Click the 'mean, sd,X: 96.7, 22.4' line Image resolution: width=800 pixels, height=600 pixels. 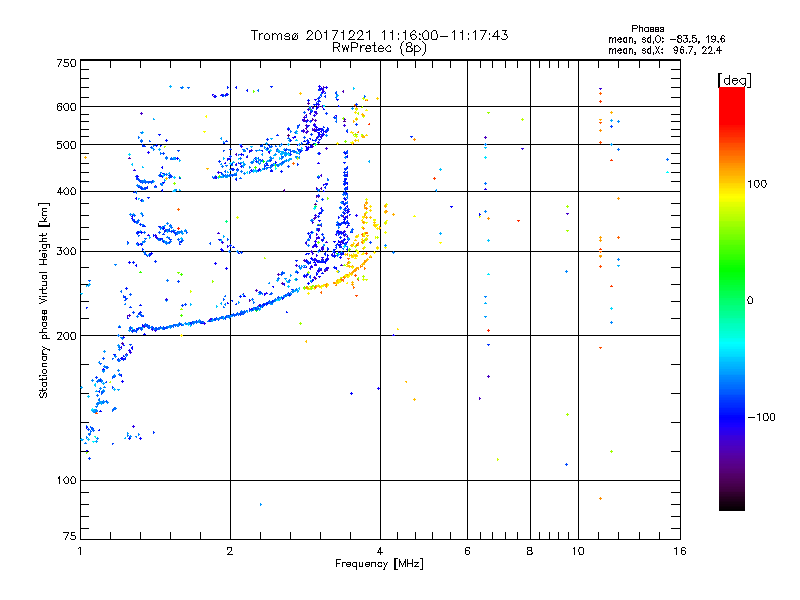pos(665,50)
